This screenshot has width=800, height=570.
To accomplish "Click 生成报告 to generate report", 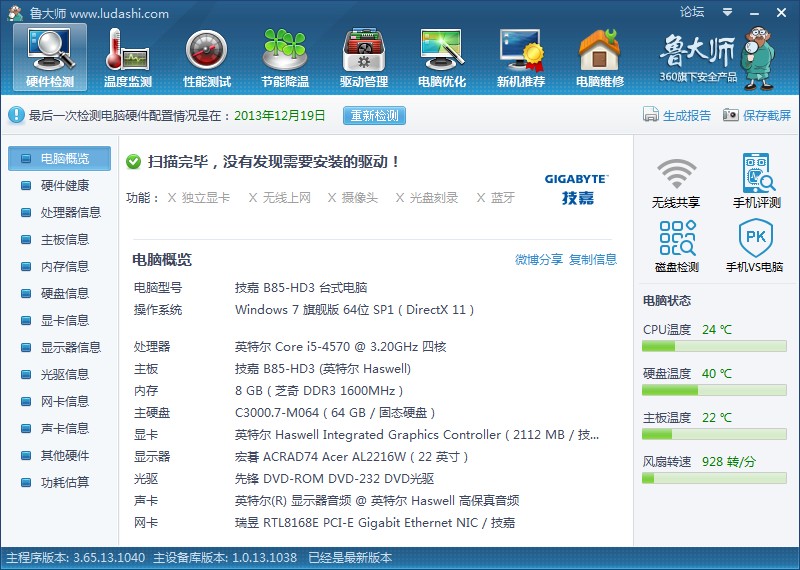I will click(677, 116).
